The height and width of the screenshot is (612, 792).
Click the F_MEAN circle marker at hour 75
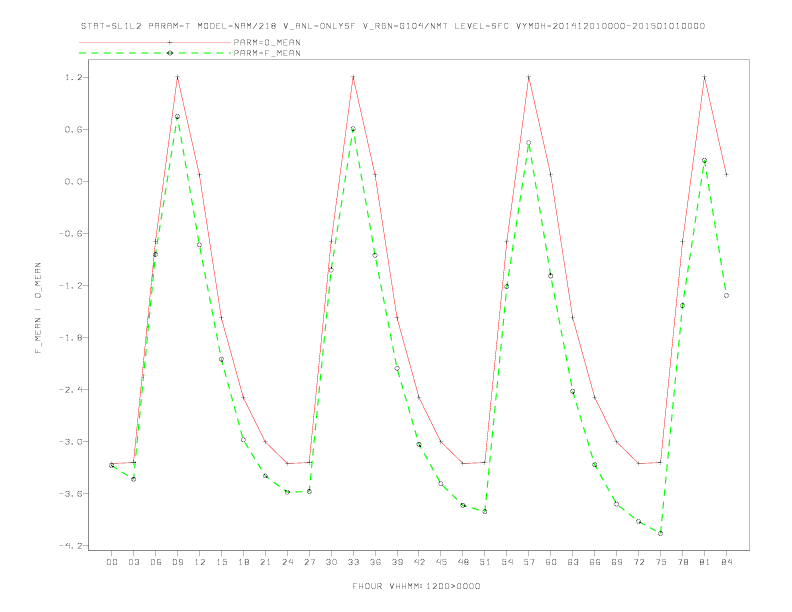(660, 533)
